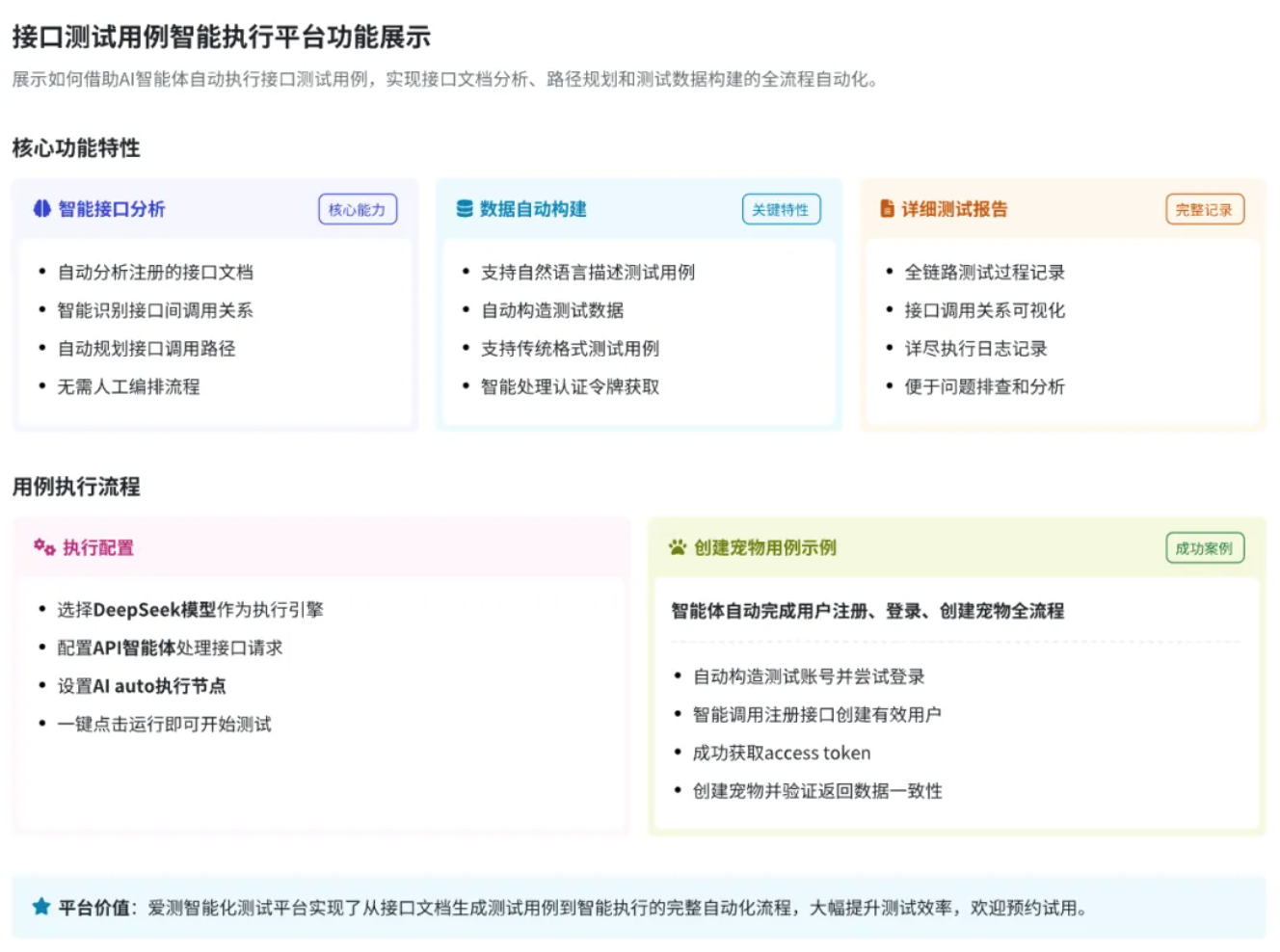
Task: Click the item 智能调用注册接口创建有效用户
Action: click(817, 714)
